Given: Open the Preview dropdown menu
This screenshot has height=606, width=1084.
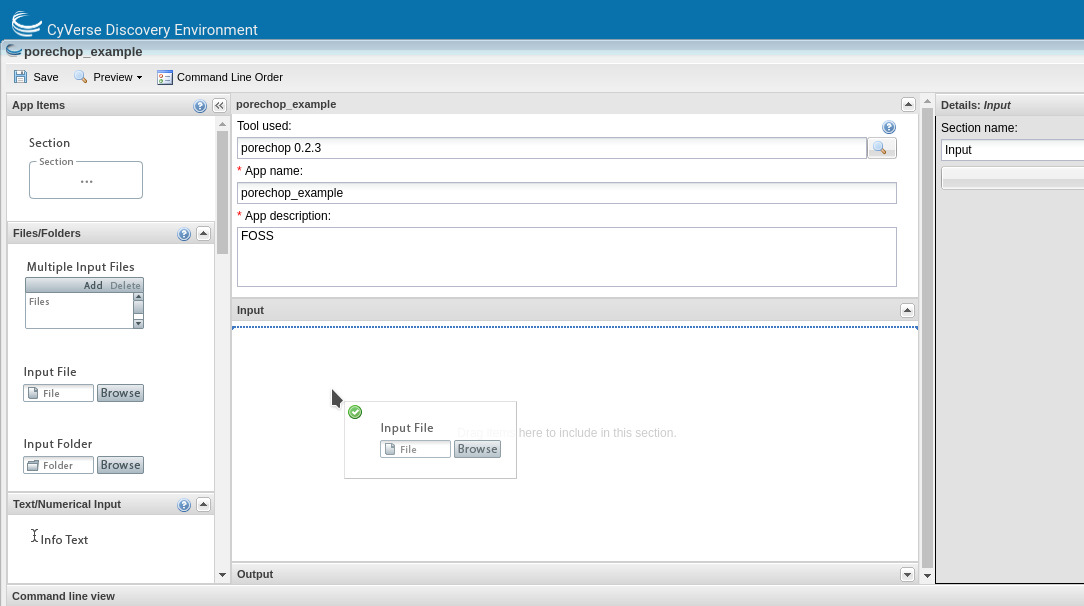Looking at the screenshot, I should 109,77.
